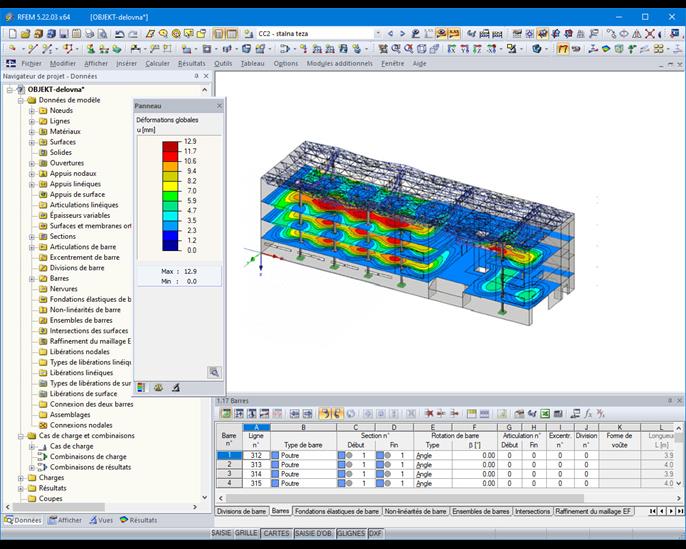The image size is (686, 549).
Task: Expand the Résultats folder in tree
Action: [x=21, y=489]
